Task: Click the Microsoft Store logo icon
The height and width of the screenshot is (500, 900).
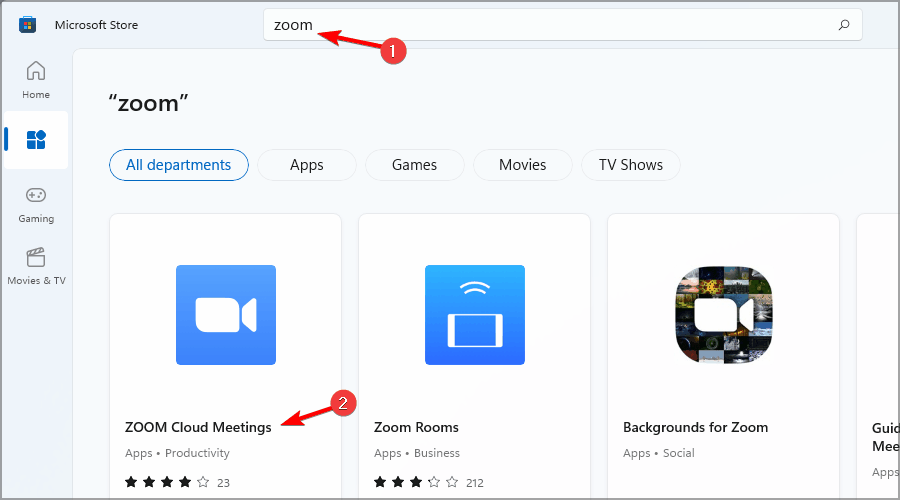Action: [x=27, y=25]
